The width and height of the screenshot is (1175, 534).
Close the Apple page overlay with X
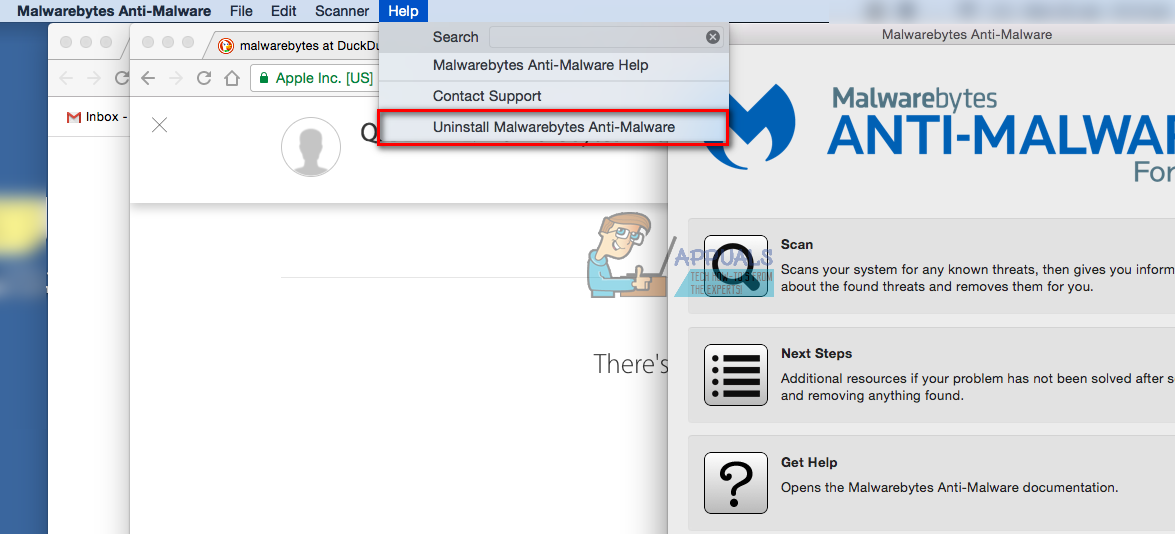(159, 125)
